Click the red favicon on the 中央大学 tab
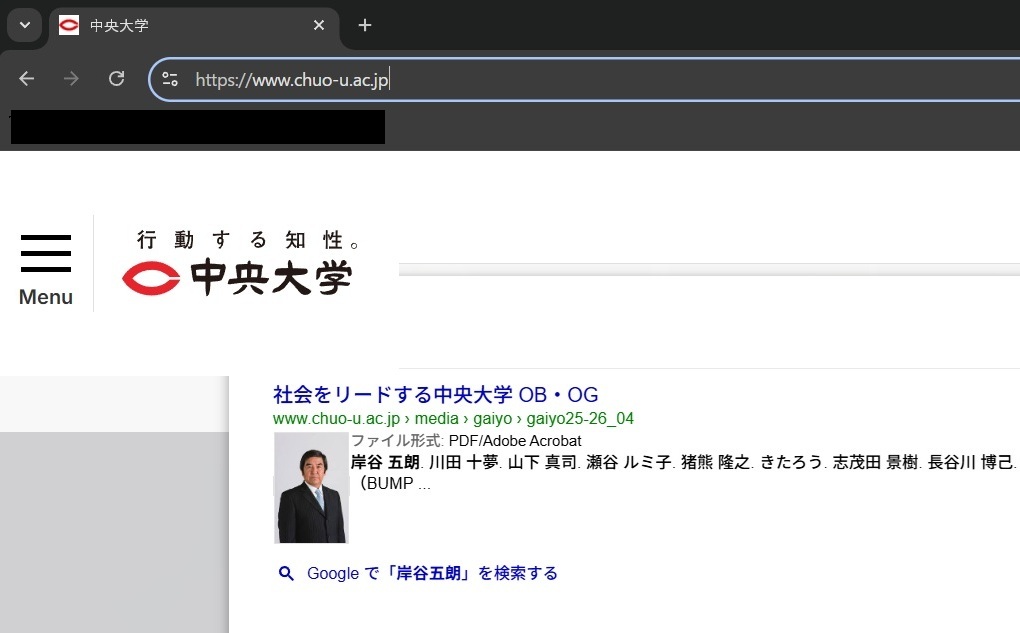 pyautogui.click(x=69, y=25)
